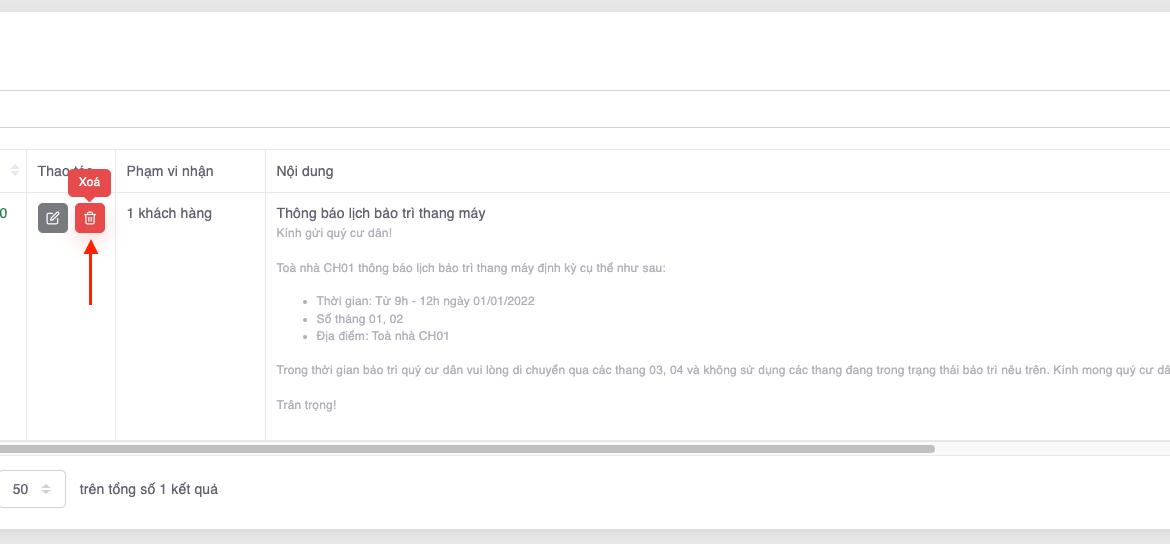Click the "trên tổng số 1 kết quả" summary text
Viewport: 1170px width, 544px height.
(x=149, y=489)
